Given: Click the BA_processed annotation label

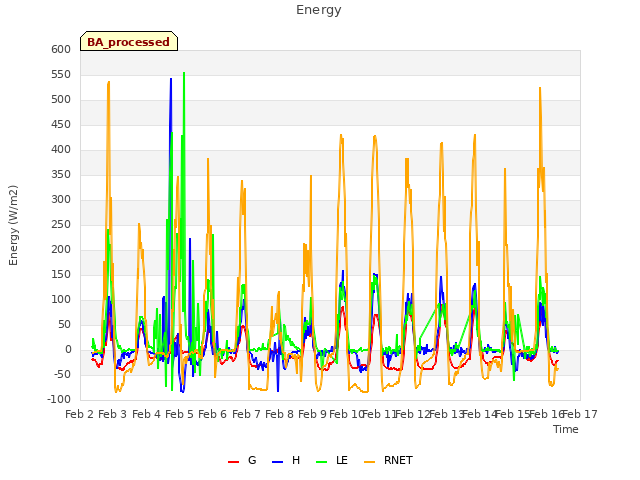Looking at the screenshot, I should point(129,41).
